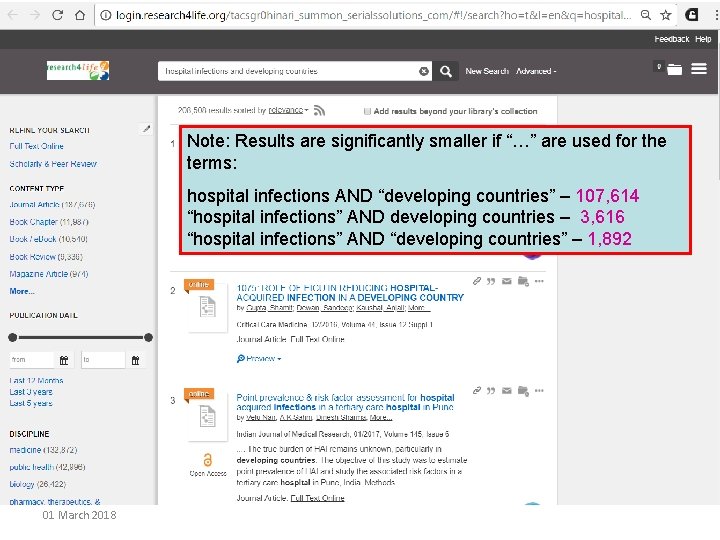The image size is (720, 540).
Task: Open the browser extension icon next to the star
Action: [x=692, y=15]
